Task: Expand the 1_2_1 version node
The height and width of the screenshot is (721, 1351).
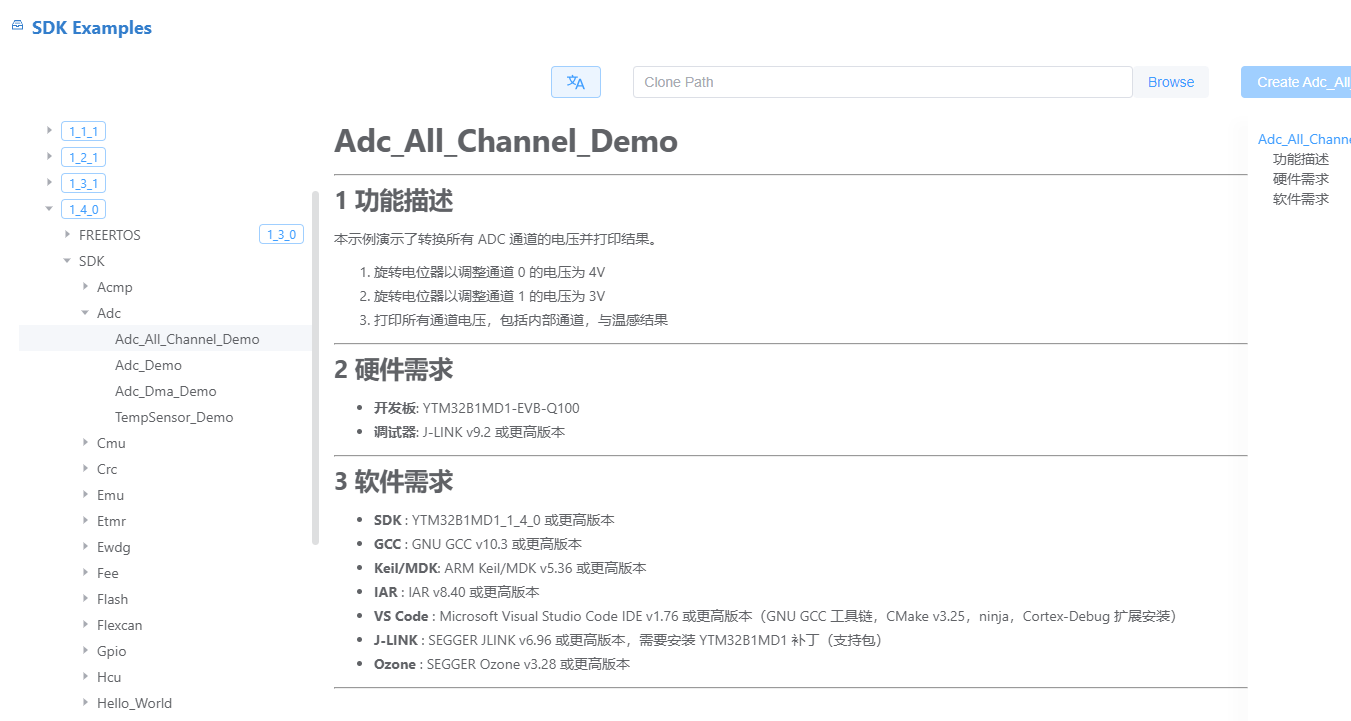Action: point(49,157)
